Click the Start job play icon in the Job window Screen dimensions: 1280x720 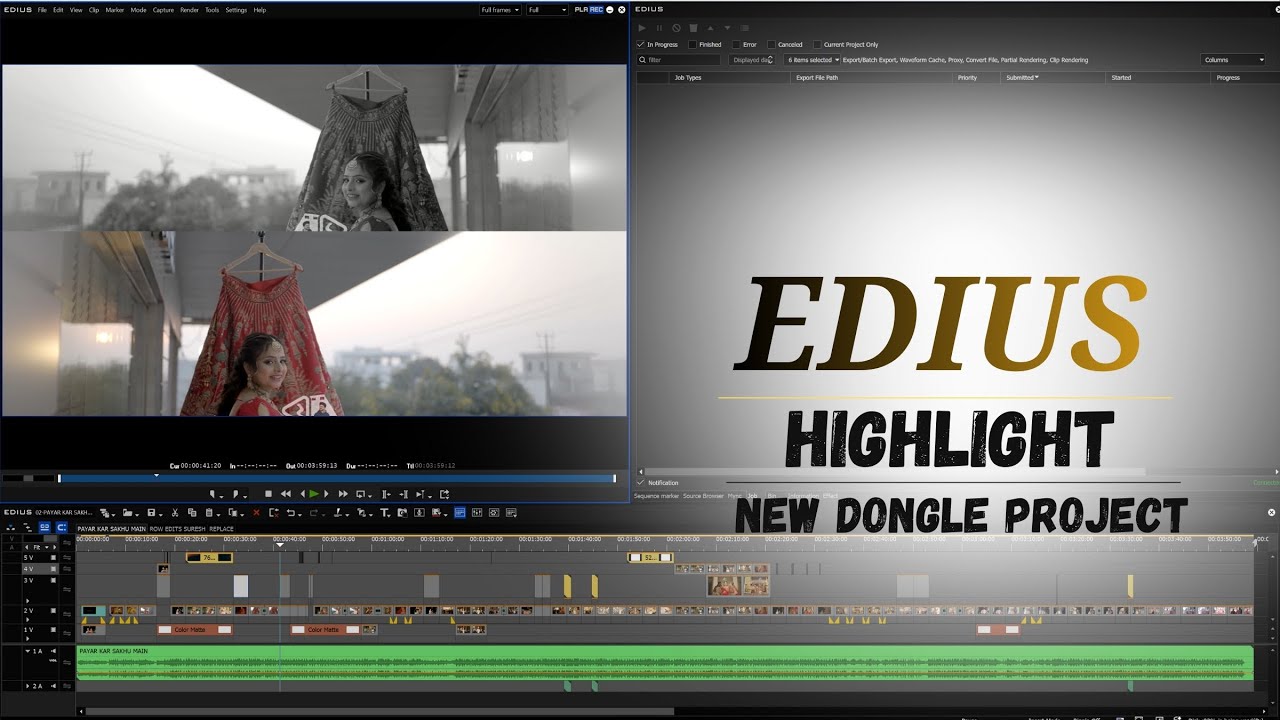[x=642, y=28]
